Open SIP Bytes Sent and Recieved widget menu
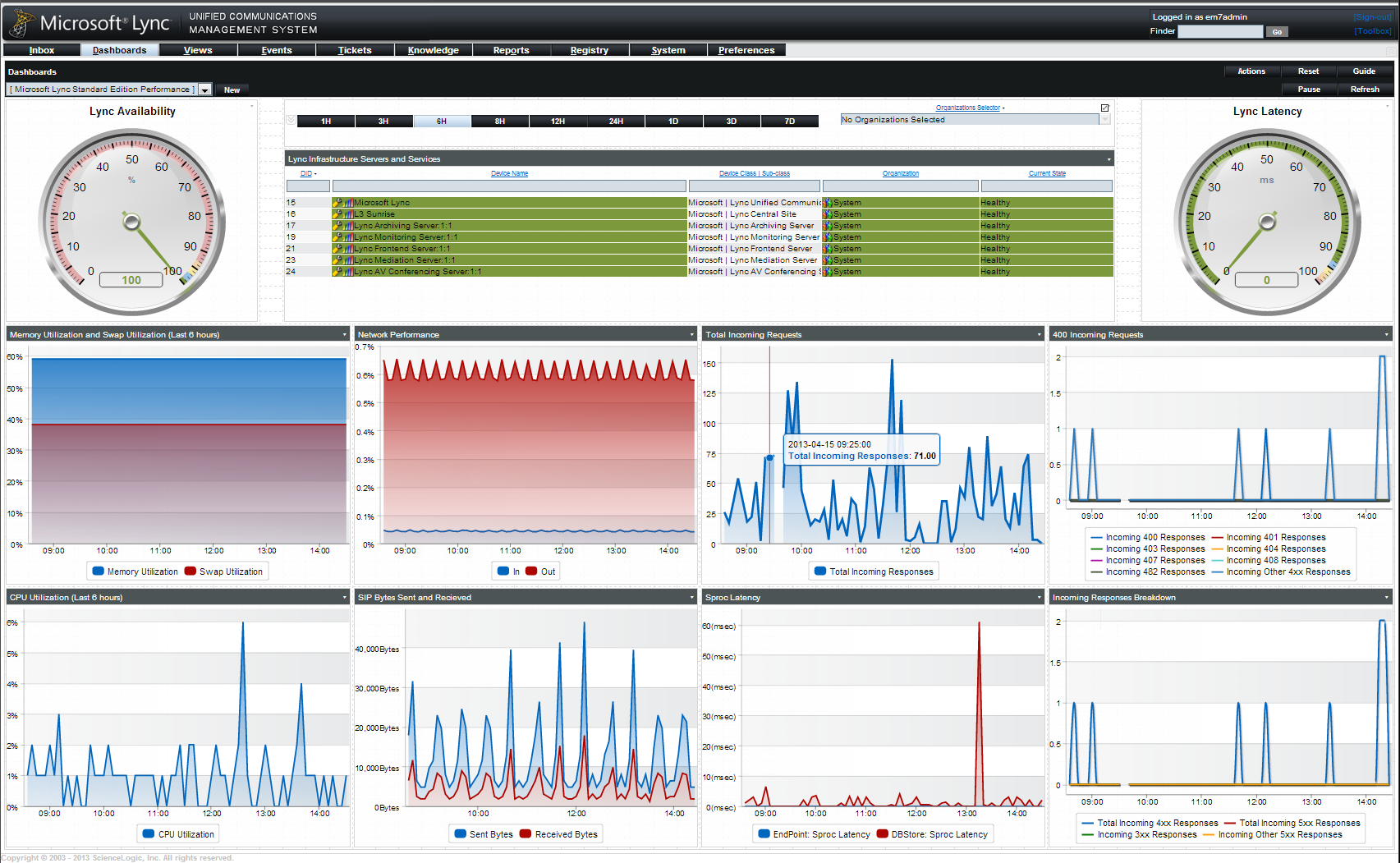The width and height of the screenshot is (1400, 863). tap(692, 597)
